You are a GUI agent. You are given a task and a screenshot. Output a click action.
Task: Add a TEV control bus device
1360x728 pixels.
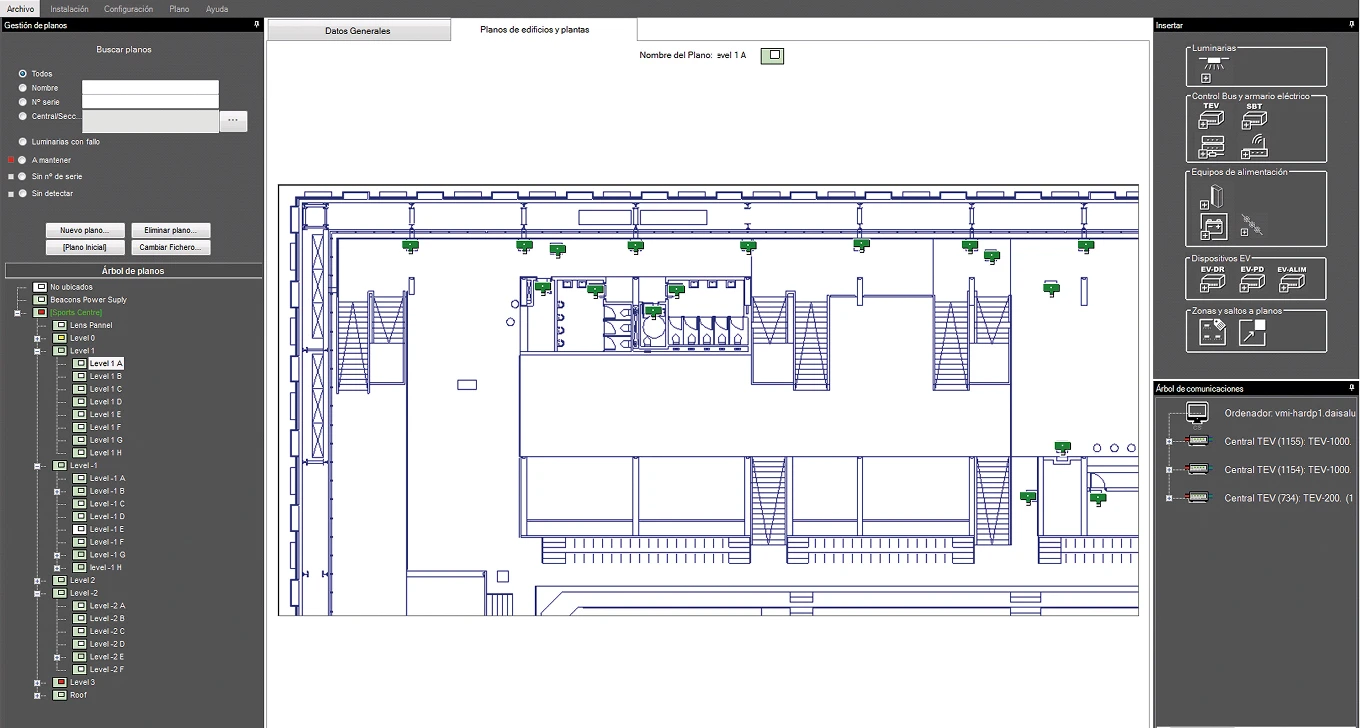tap(1211, 116)
